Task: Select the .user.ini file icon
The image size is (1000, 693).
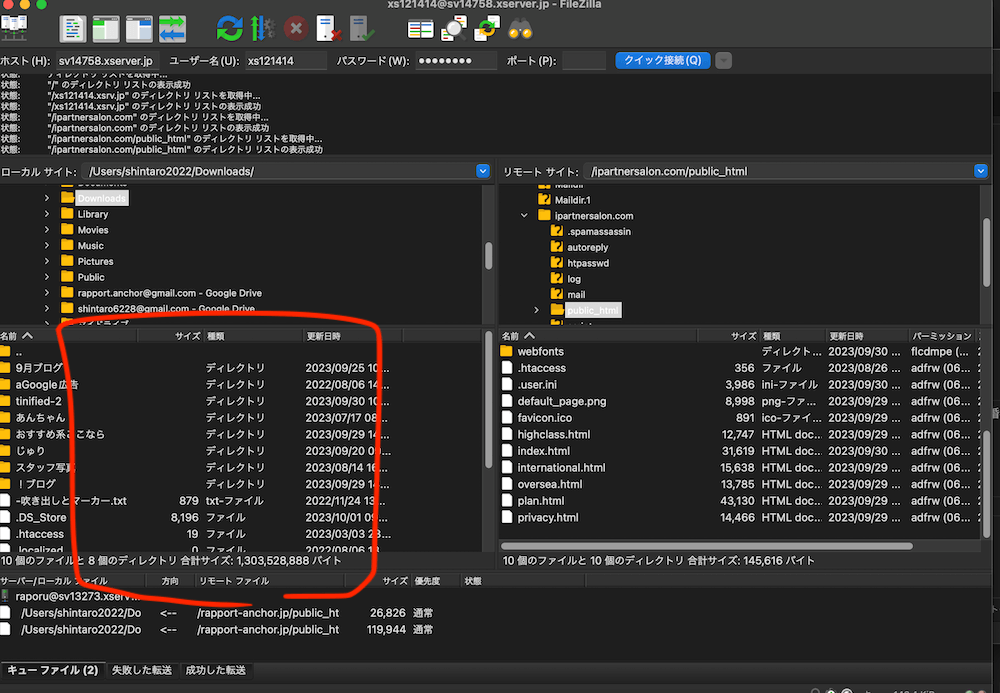Action: pyautogui.click(x=507, y=384)
